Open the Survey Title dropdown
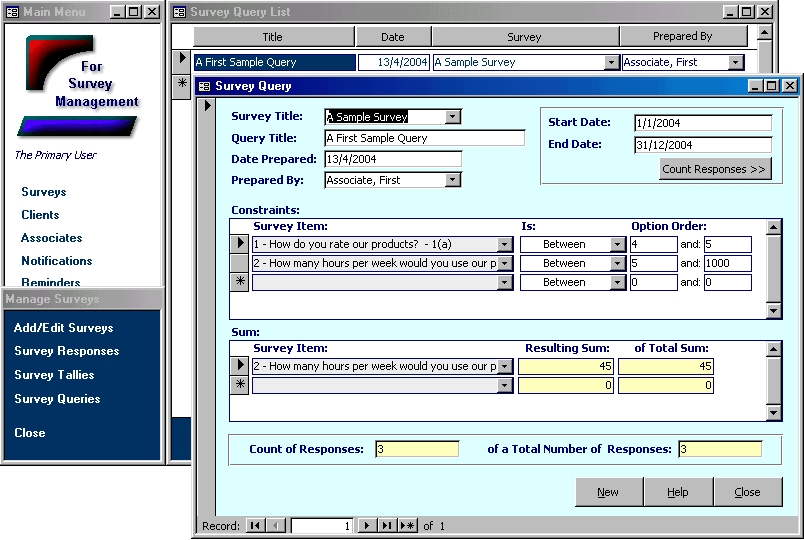The height and width of the screenshot is (540, 804). tap(453, 117)
